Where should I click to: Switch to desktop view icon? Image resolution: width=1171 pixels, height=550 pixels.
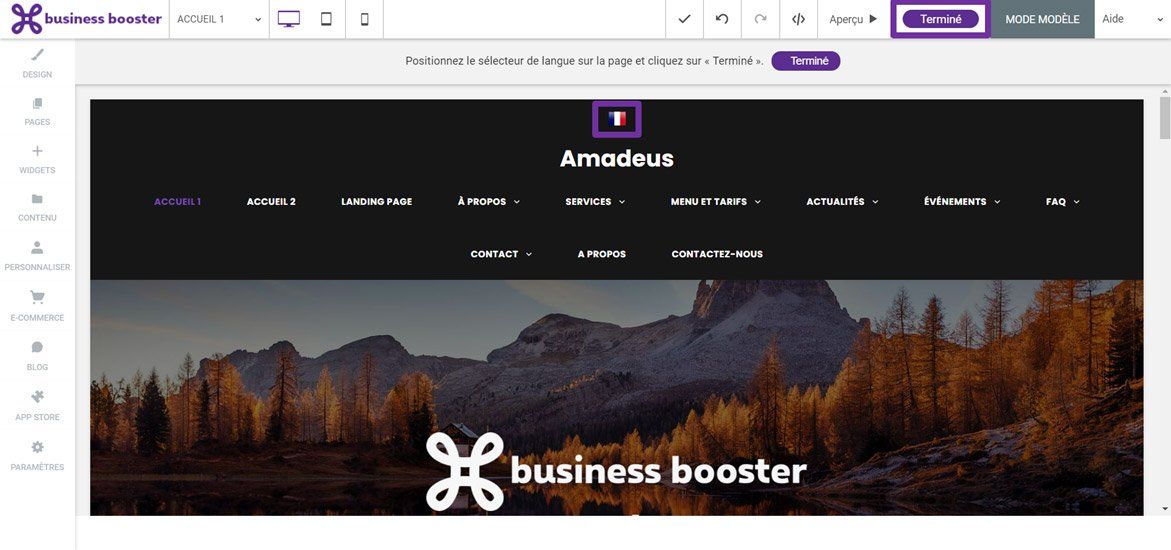[x=289, y=19]
